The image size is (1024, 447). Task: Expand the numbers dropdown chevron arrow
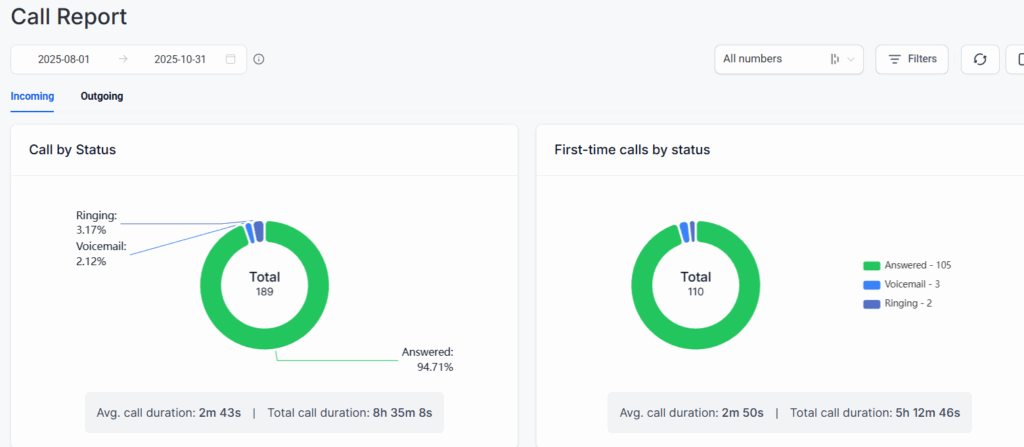click(852, 59)
